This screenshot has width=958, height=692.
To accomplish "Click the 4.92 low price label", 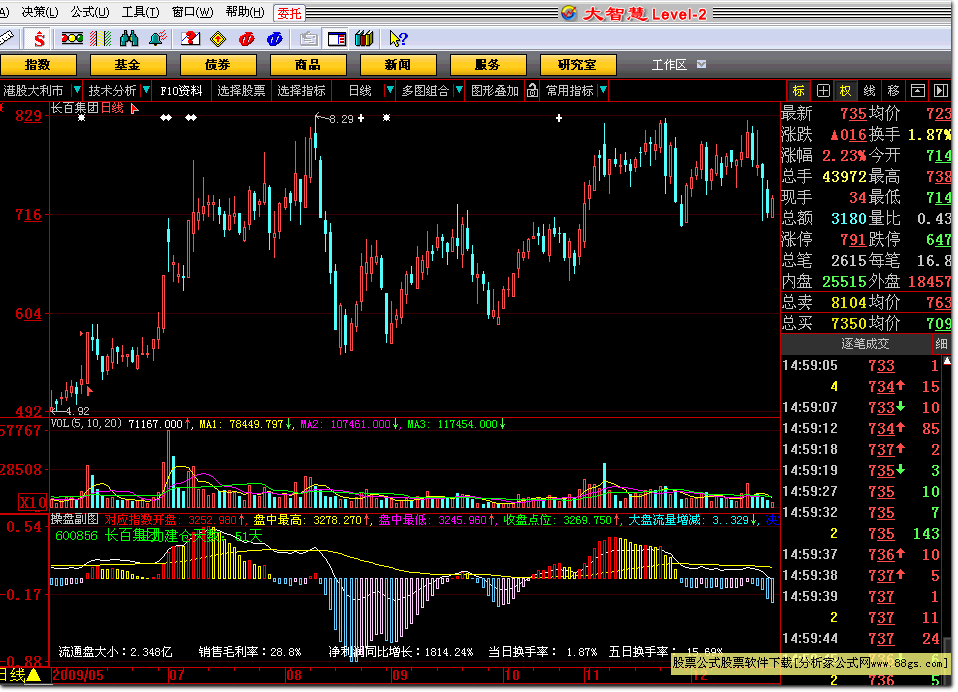I will [x=78, y=411].
